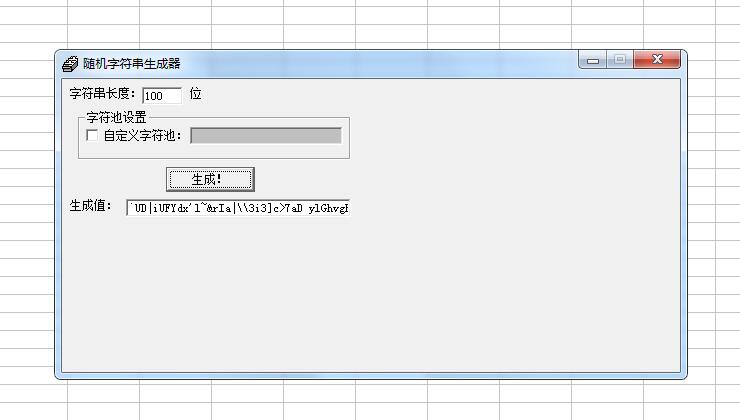This screenshot has width=740, height=420.
Task: Click the 字符池设置 group box heading
Action: tap(117, 117)
